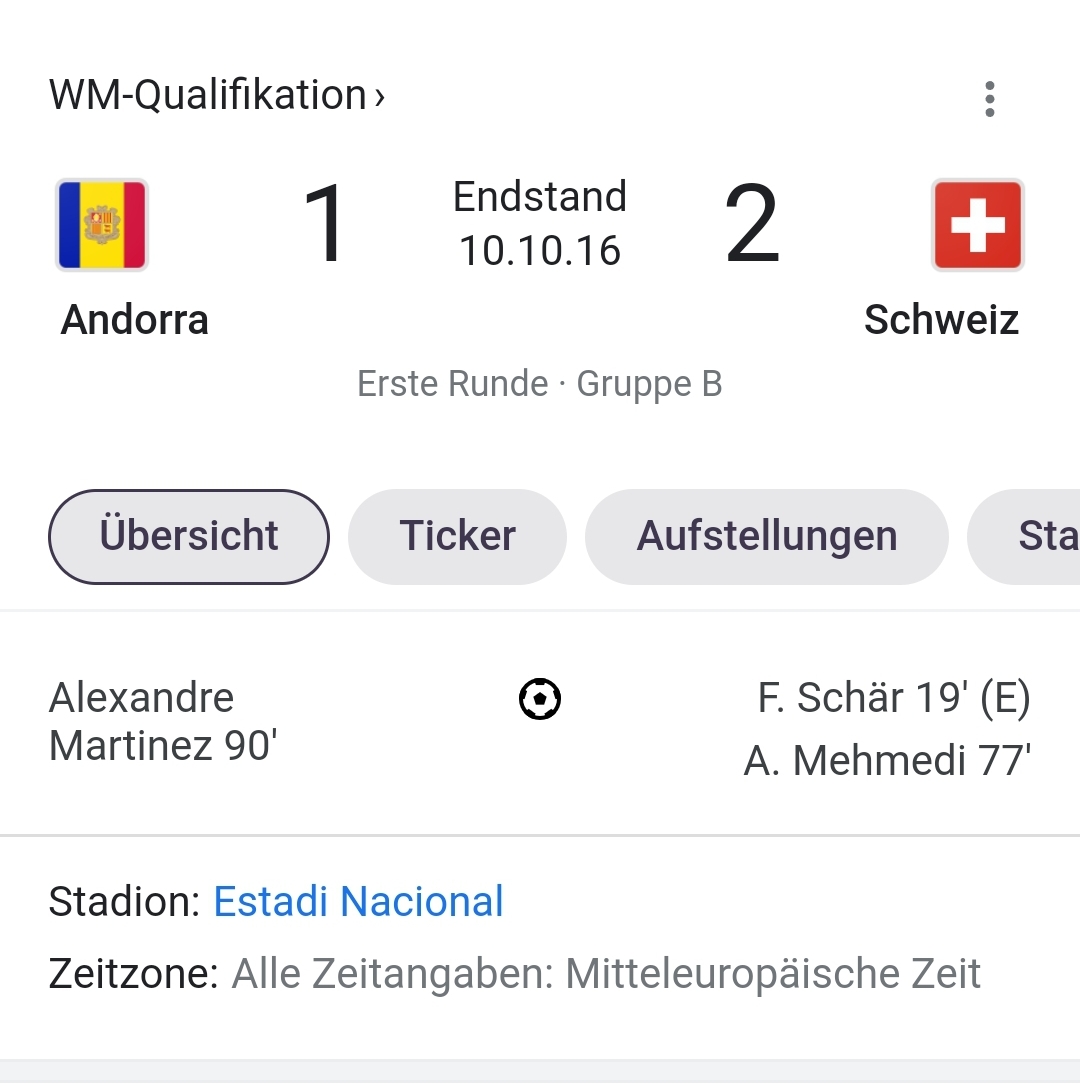Select goal entry A. Mehmedi 77'

[x=887, y=760]
